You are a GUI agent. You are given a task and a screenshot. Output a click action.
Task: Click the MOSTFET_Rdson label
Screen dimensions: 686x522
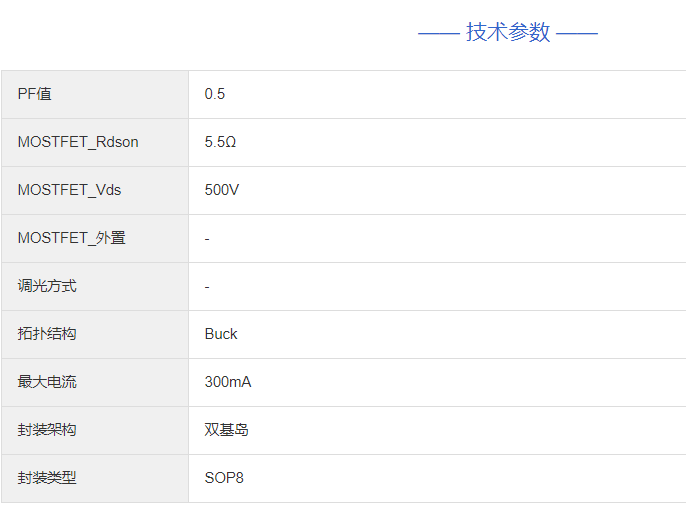pos(78,142)
